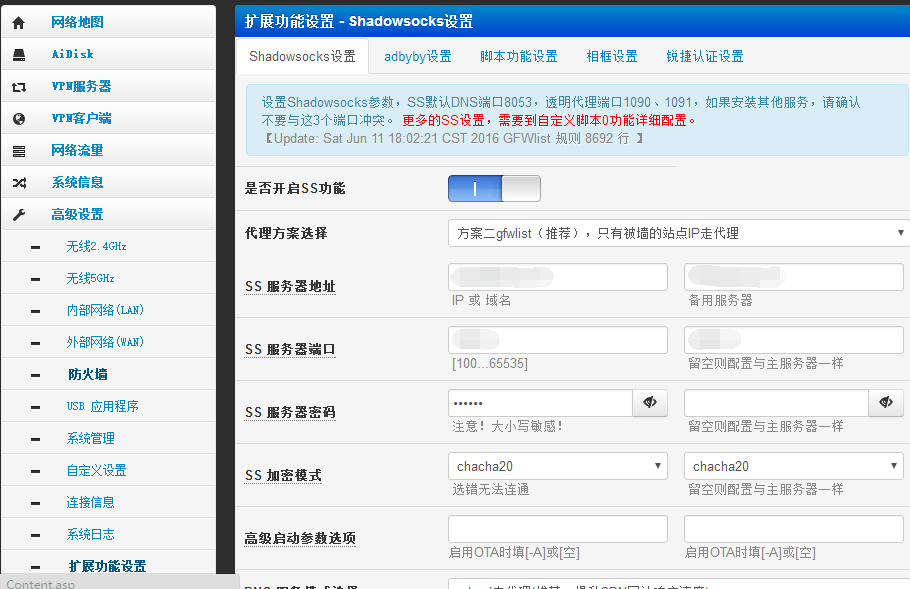The height and width of the screenshot is (589, 910).
Task: Open the 网络地图 page
Action: click(x=77, y=22)
